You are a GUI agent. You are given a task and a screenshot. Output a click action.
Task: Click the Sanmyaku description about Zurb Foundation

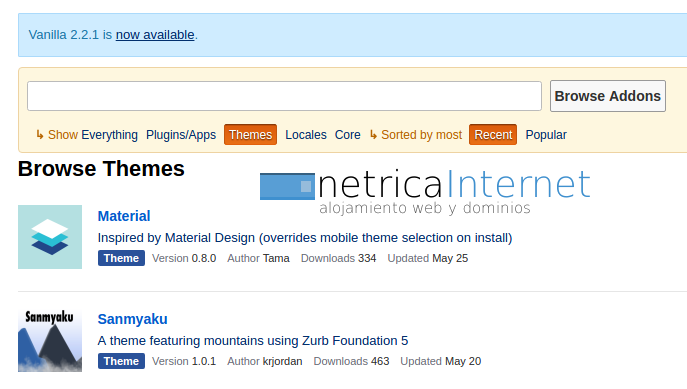click(x=253, y=340)
